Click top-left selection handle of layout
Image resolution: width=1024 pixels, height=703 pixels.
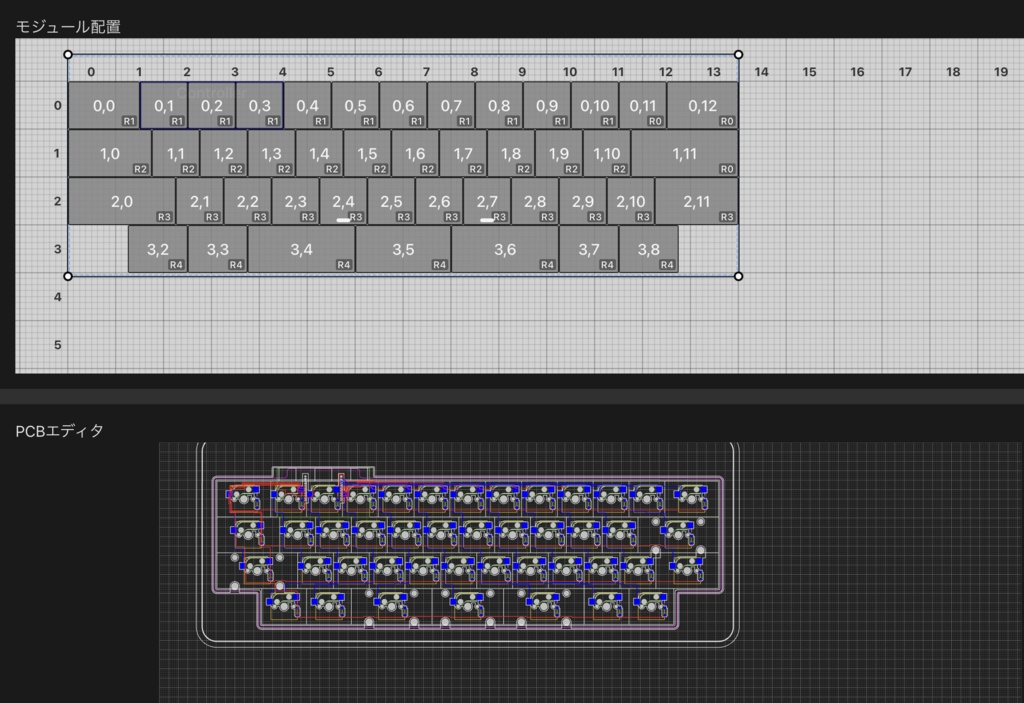(68, 55)
